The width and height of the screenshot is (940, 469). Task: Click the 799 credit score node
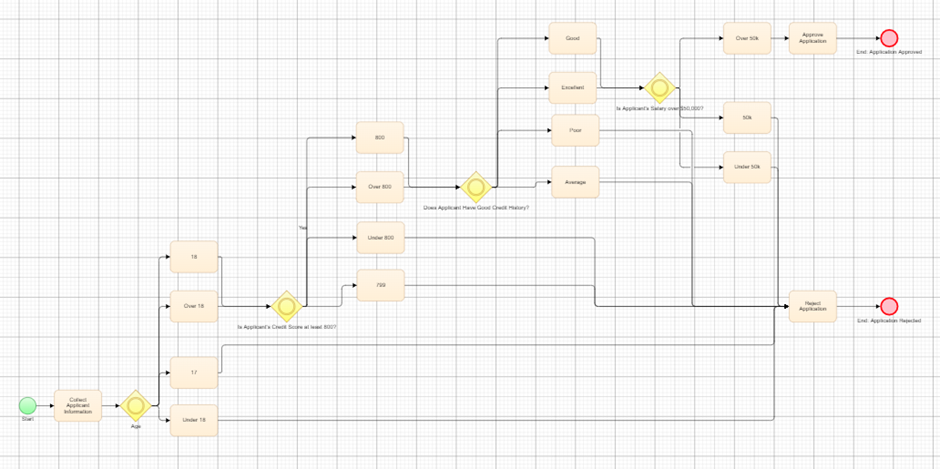tap(381, 285)
